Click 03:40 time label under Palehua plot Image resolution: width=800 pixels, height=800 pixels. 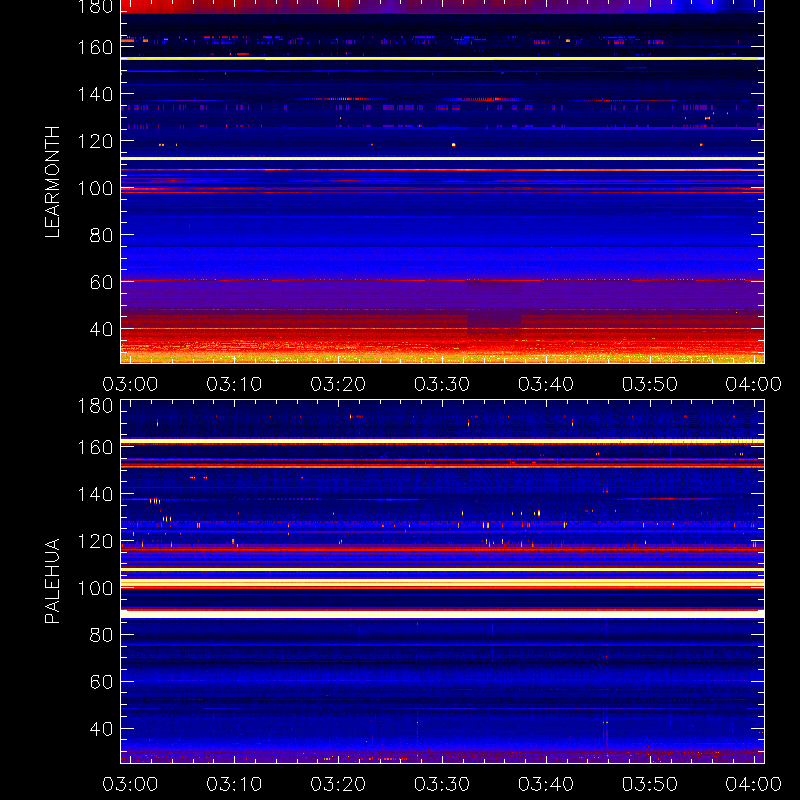[546, 784]
